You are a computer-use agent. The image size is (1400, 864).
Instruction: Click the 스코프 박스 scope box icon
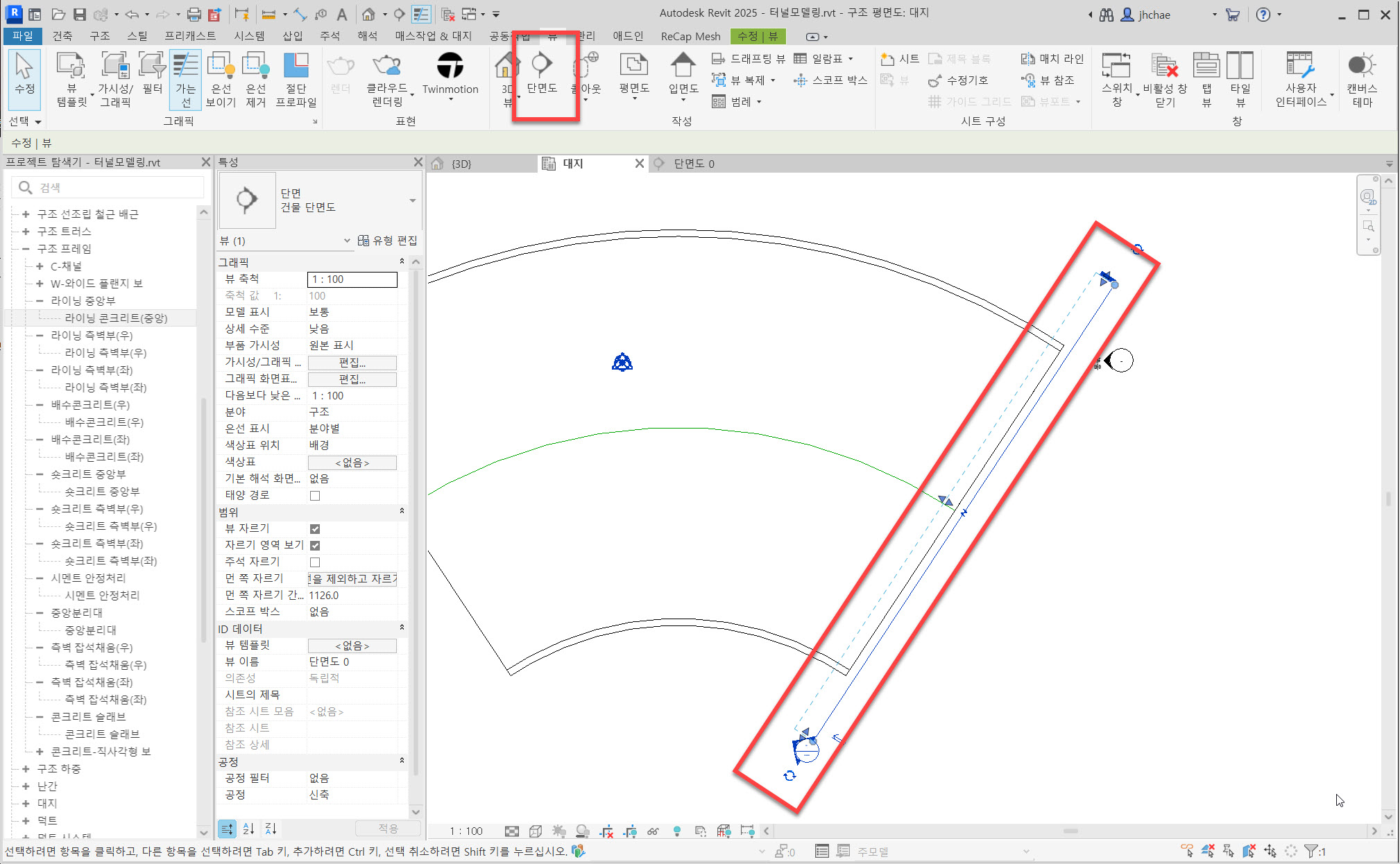coord(830,80)
